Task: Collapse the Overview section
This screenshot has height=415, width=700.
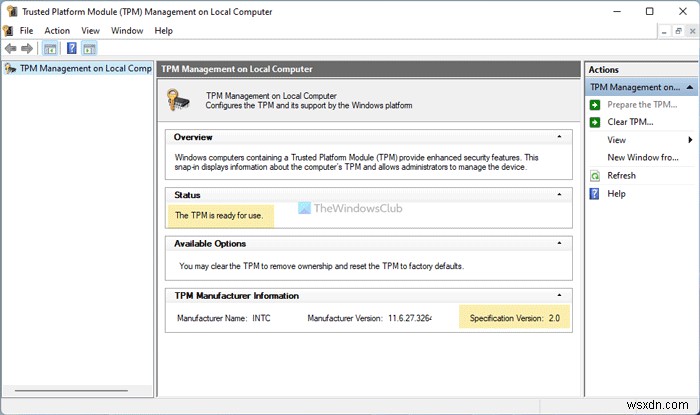Action: 559,137
